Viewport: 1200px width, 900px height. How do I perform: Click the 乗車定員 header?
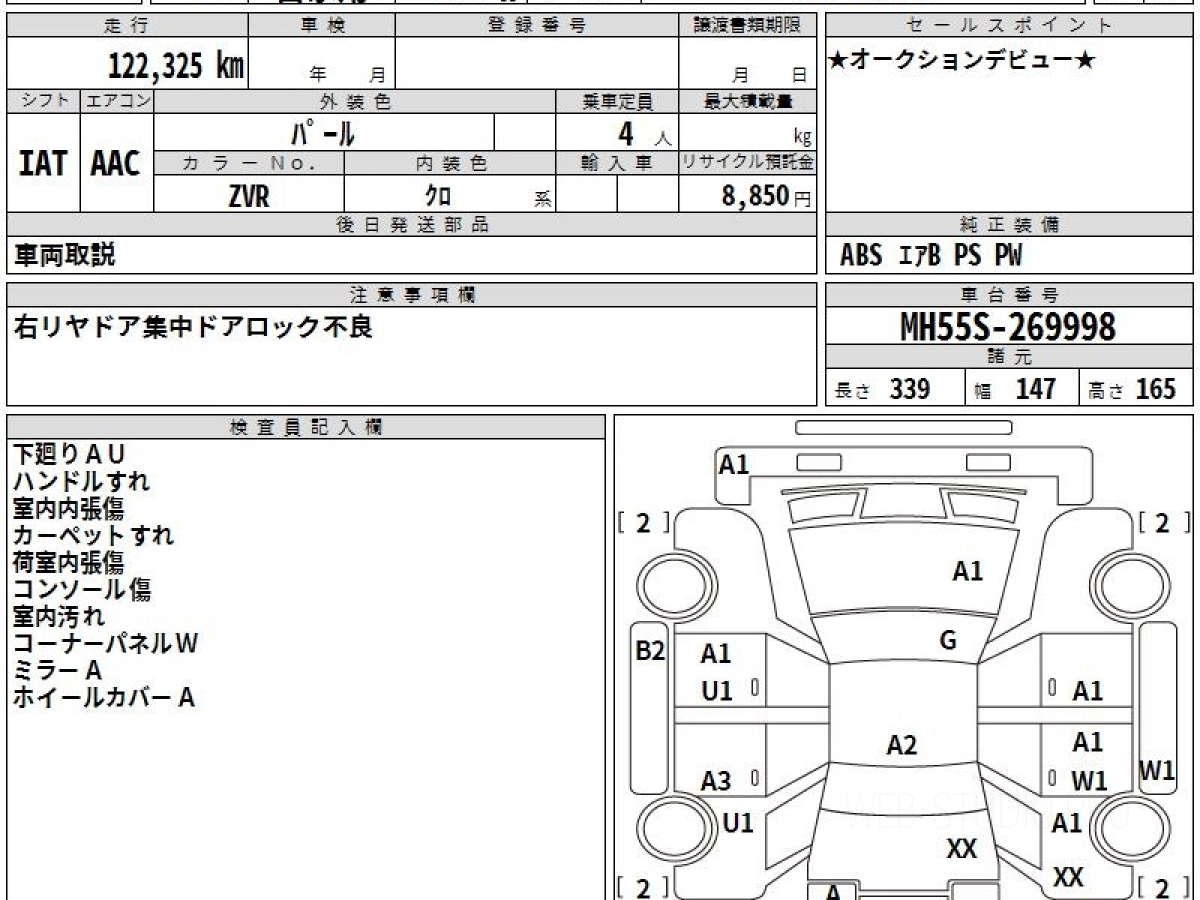[617, 101]
